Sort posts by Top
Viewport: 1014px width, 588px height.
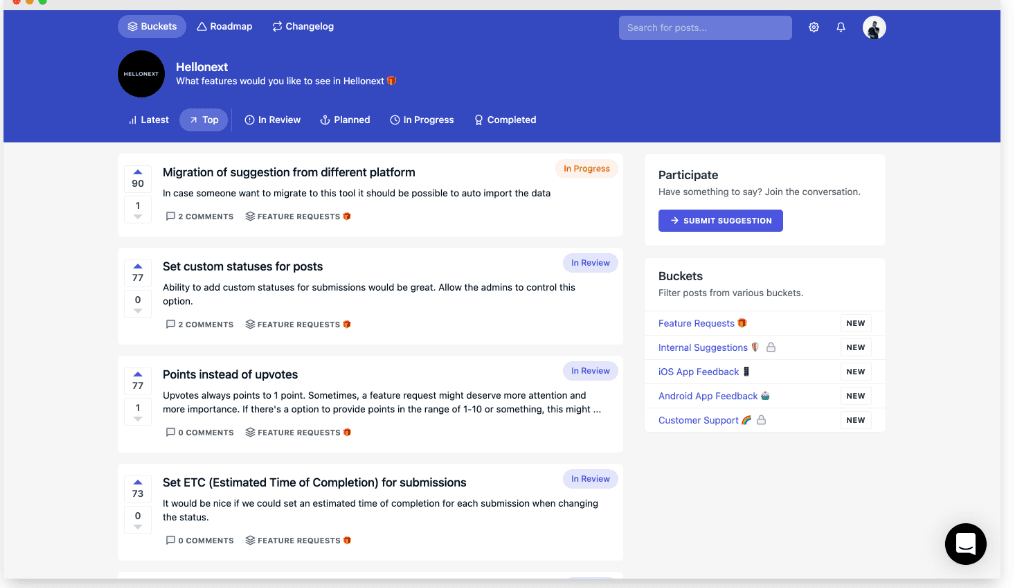click(204, 120)
